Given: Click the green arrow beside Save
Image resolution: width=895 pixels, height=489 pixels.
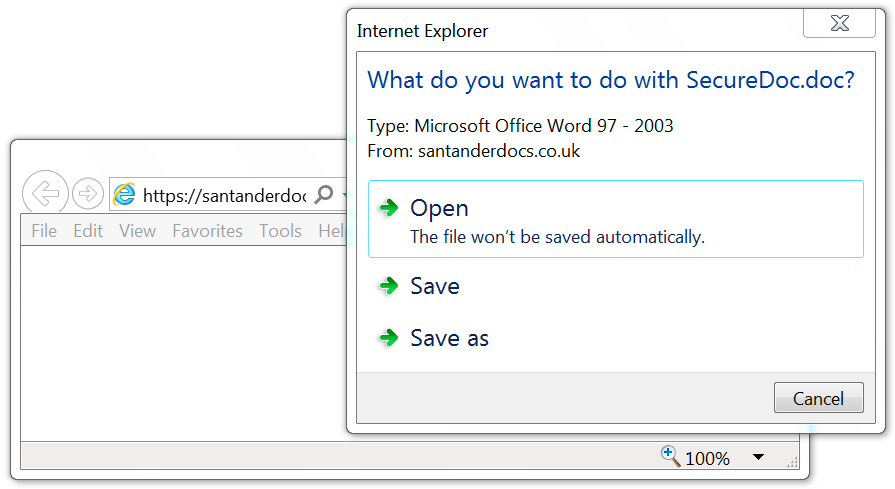Looking at the screenshot, I should pyautogui.click(x=389, y=285).
